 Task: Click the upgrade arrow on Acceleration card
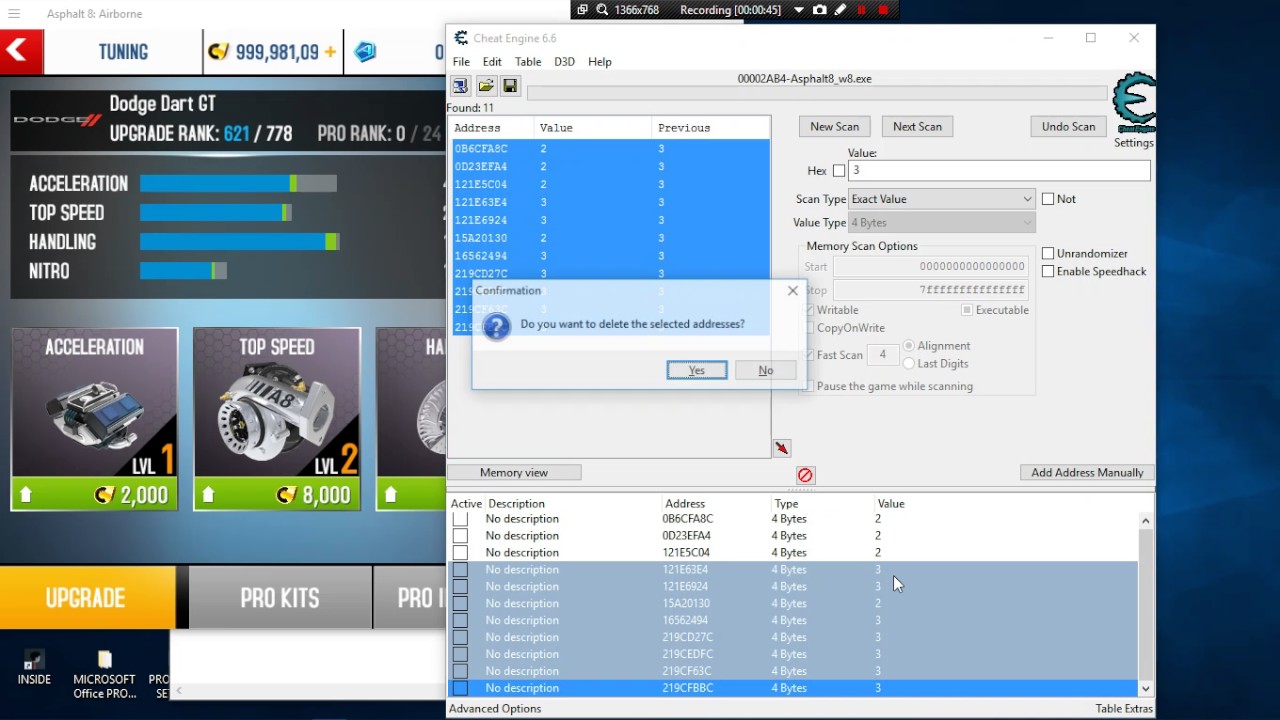pyautogui.click(x=26, y=495)
